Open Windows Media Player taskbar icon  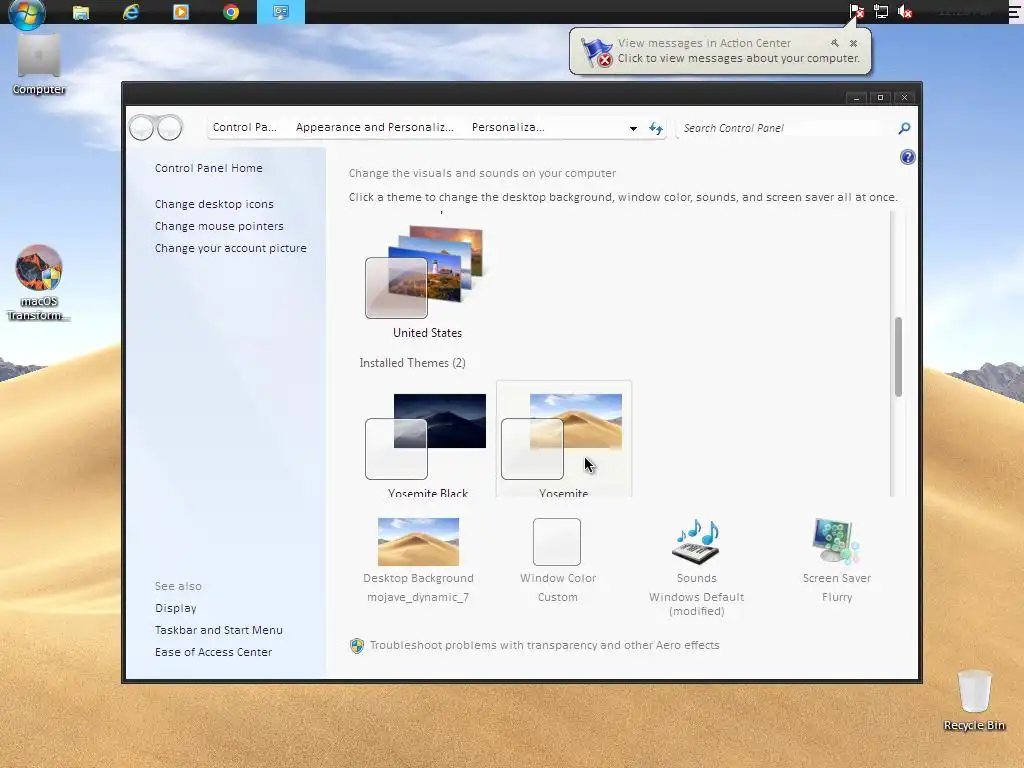(x=181, y=12)
